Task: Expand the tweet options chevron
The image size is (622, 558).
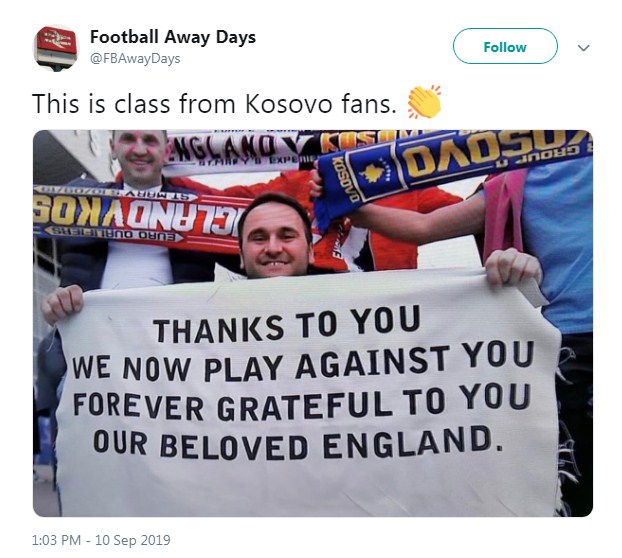Action: (x=583, y=48)
